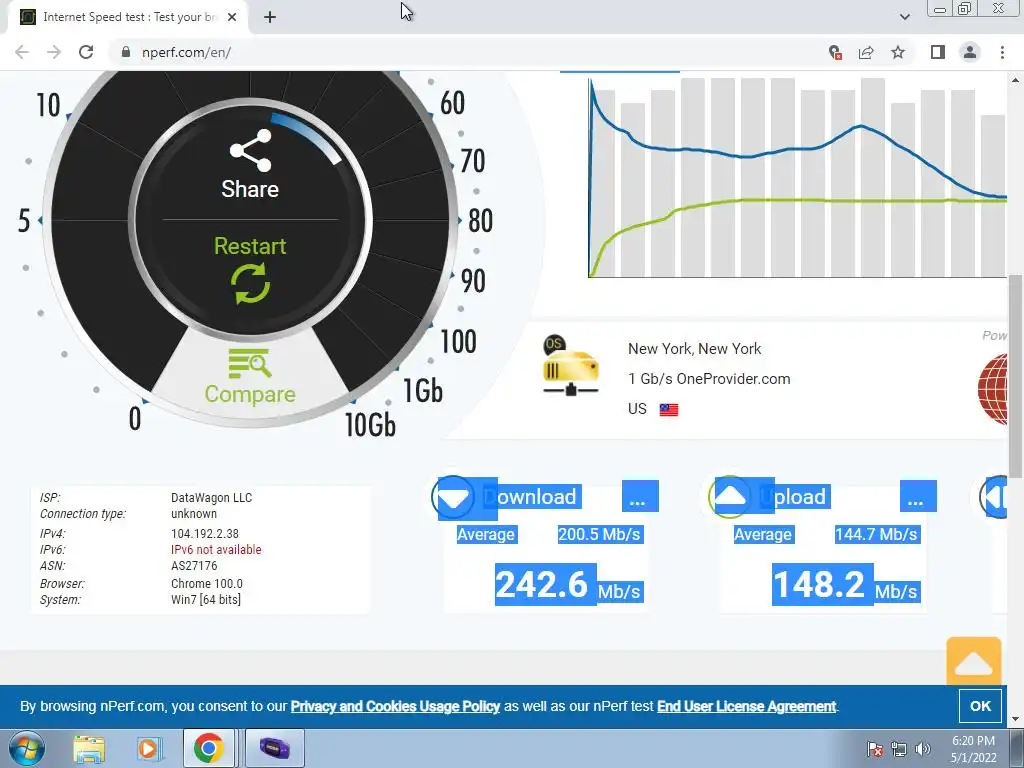Click the New York, New York server location
The height and width of the screenshot is (768, 1024).
click(x=695, y=349)
